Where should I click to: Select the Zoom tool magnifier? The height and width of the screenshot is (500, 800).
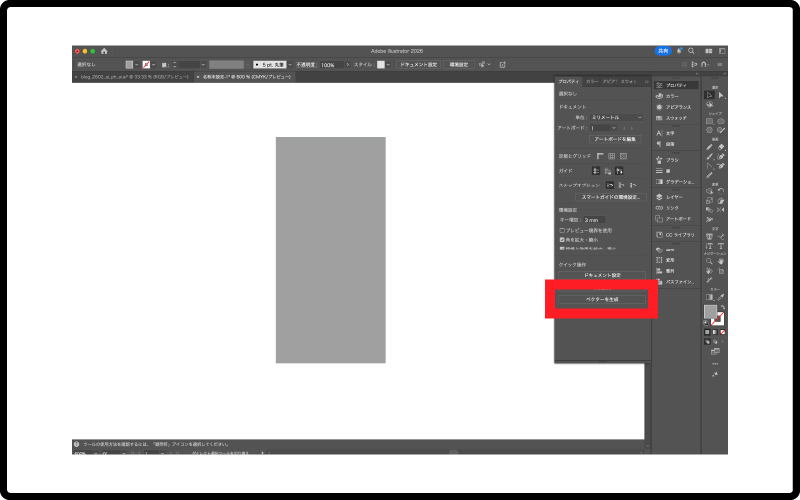[709, 261]
